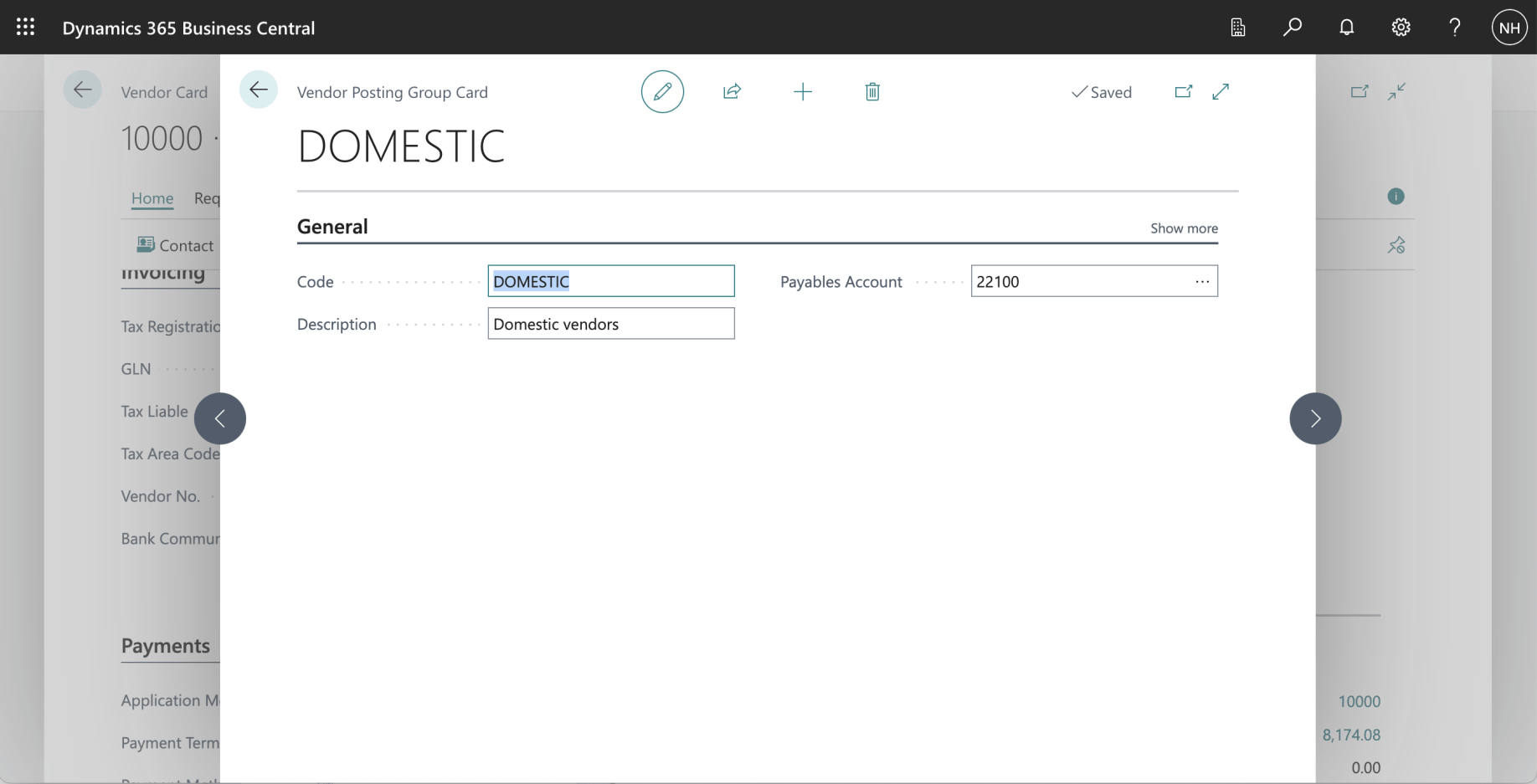Open the help question mark

tap(1455, 28)
